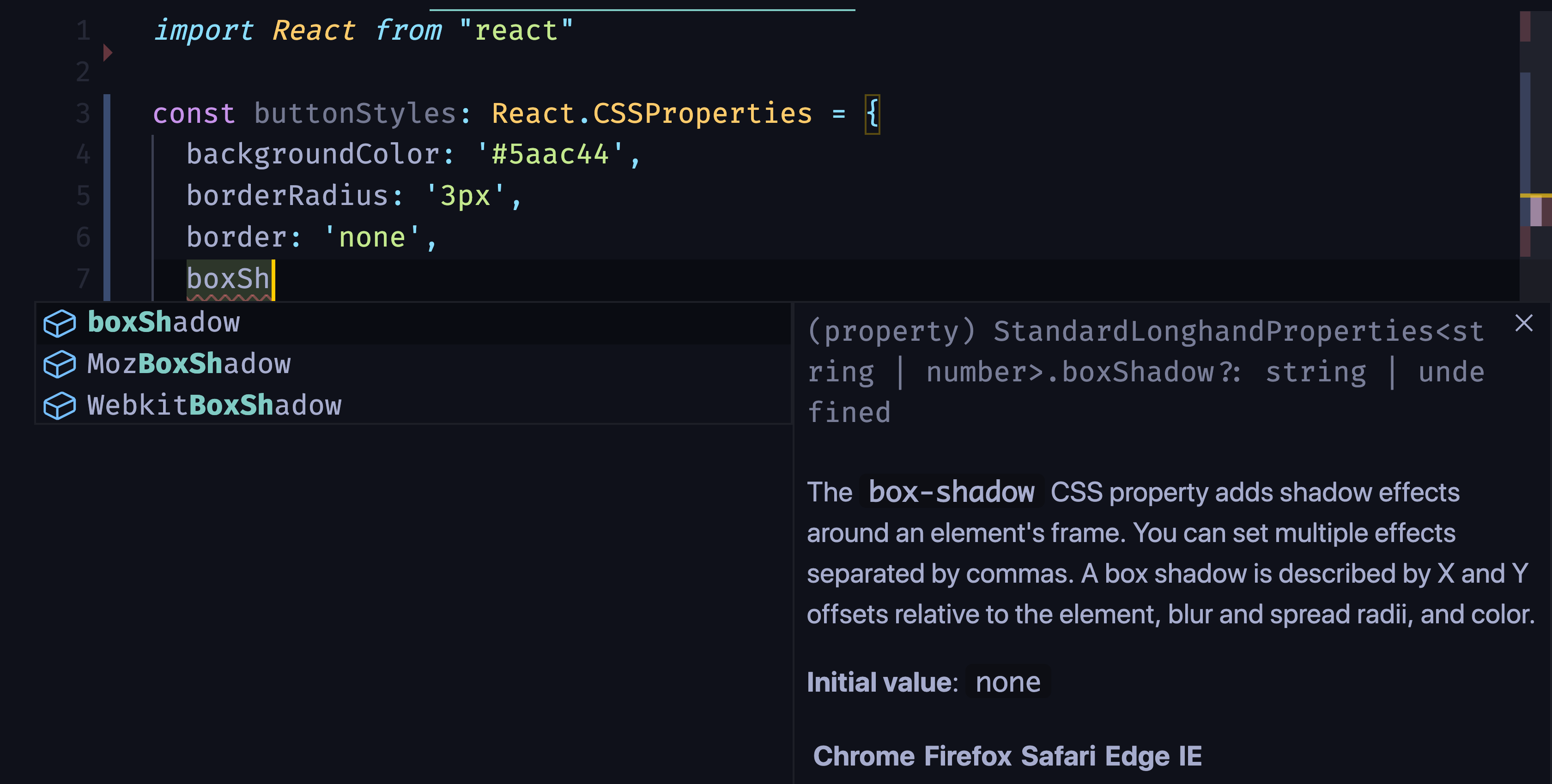
Task: Click the borderRadius property name
Action: (287, 196)
